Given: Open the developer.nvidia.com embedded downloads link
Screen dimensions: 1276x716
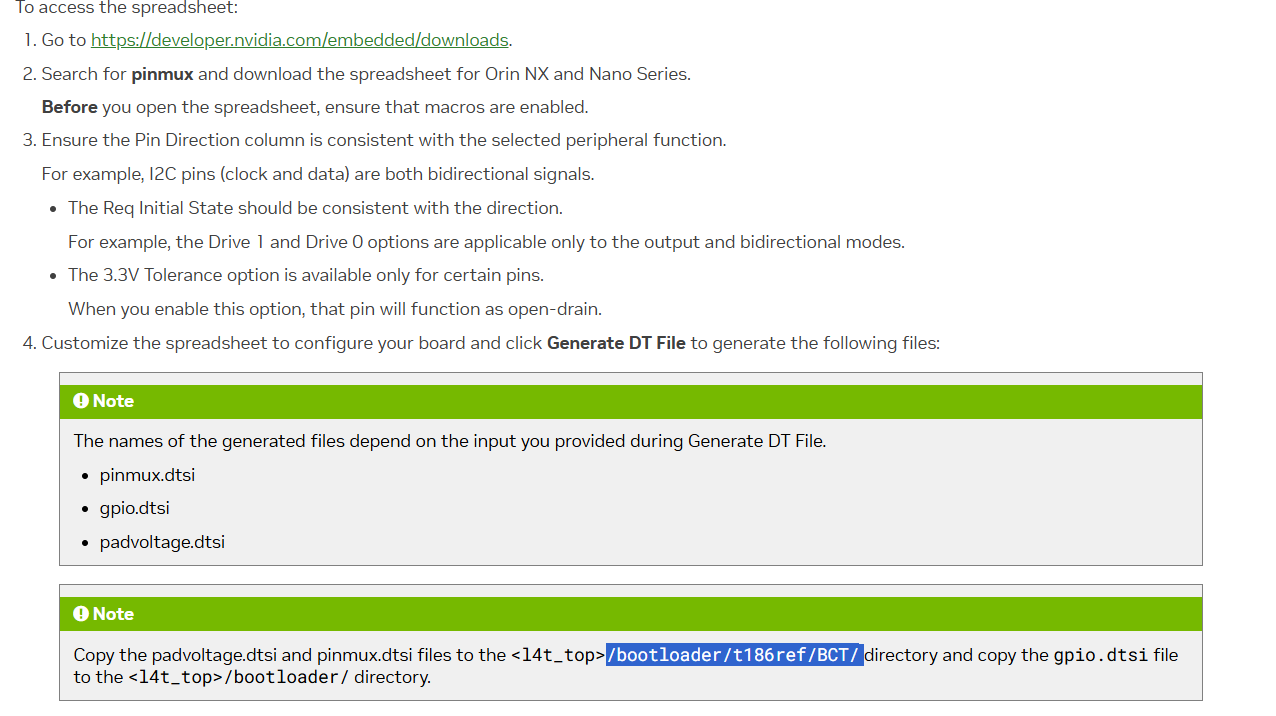Looking at the screenshot, I should (300, 40).
